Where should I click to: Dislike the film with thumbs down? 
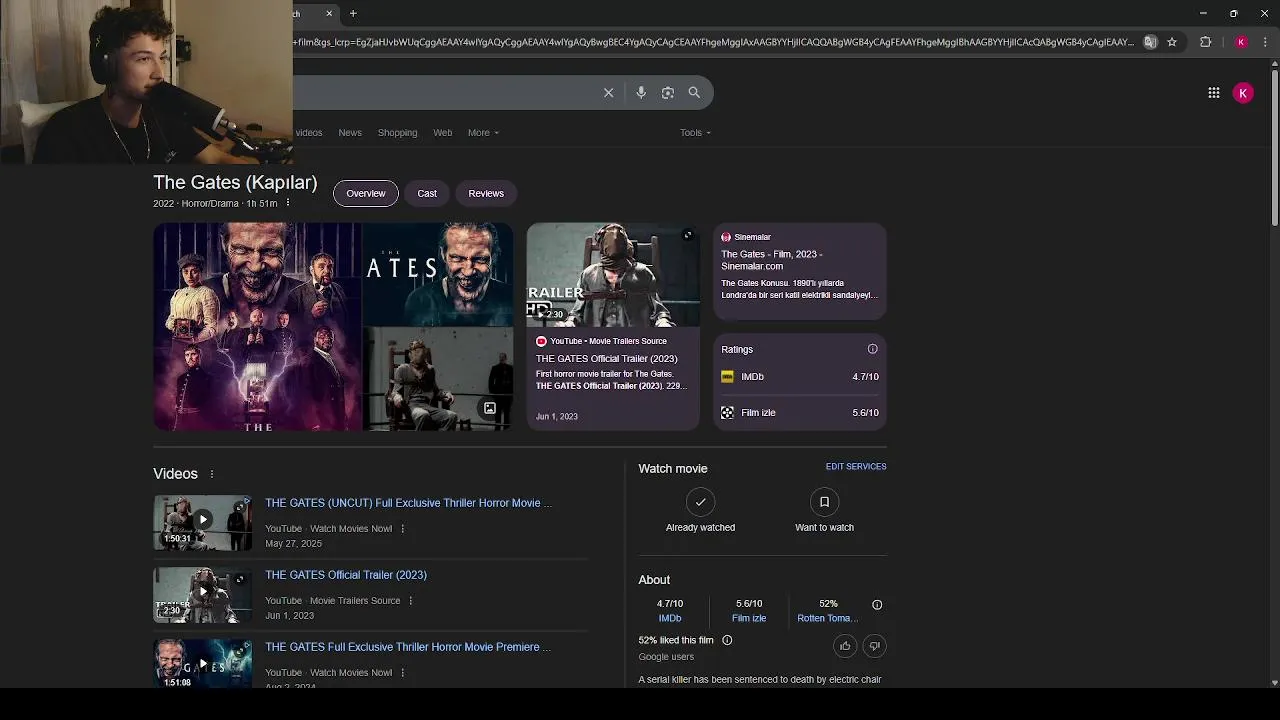coord(874,646)
